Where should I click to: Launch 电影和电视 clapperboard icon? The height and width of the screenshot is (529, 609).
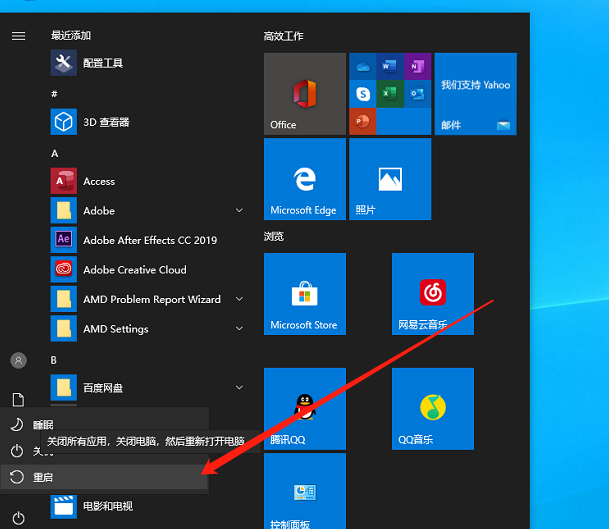(x=64, y=506)
